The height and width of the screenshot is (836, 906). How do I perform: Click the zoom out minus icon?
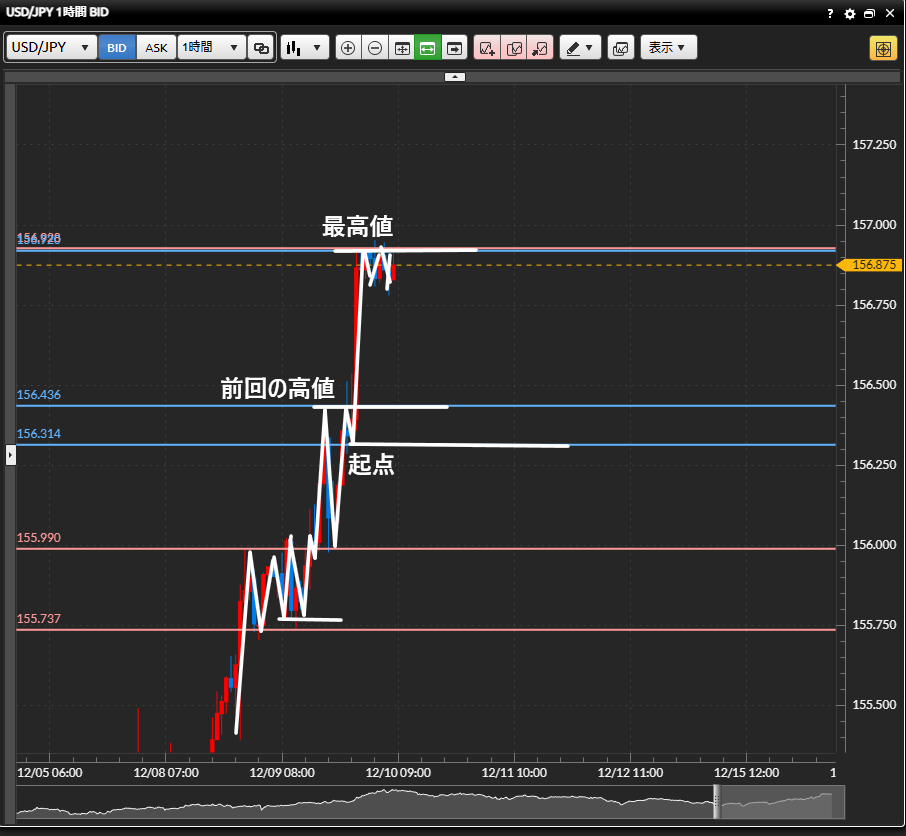pos(375,48)
